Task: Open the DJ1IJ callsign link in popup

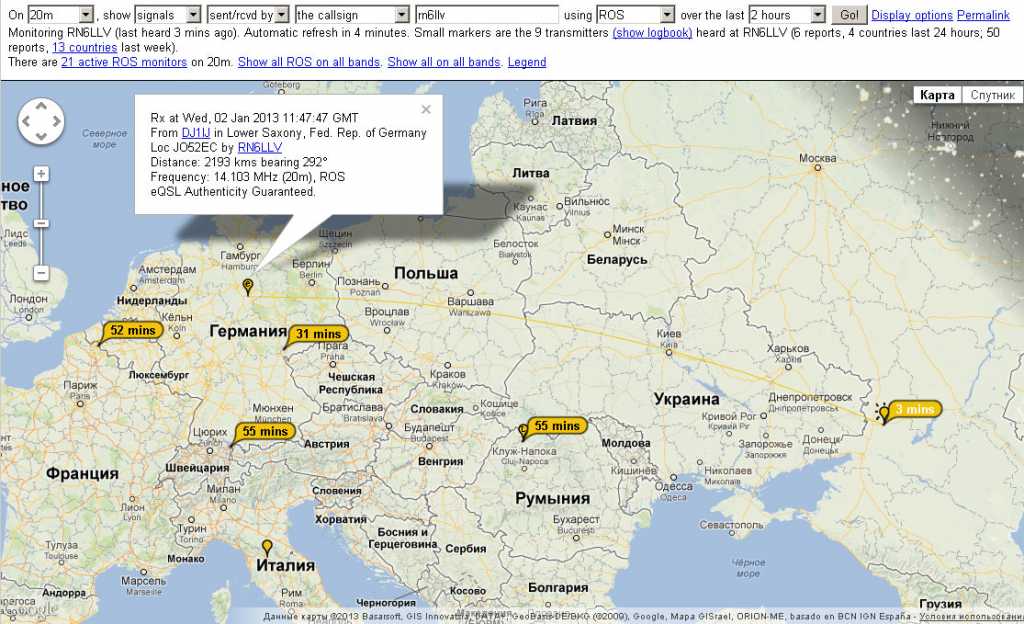Action: 196,133
